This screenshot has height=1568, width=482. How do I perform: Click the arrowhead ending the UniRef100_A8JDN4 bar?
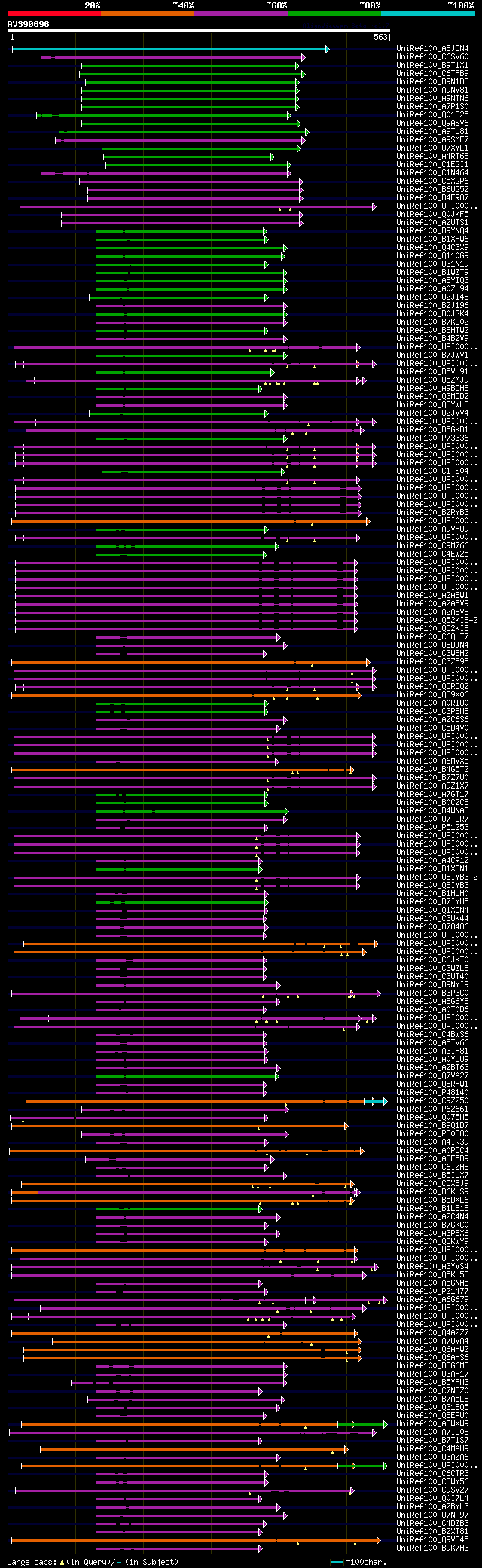click(x=327, y=49)
